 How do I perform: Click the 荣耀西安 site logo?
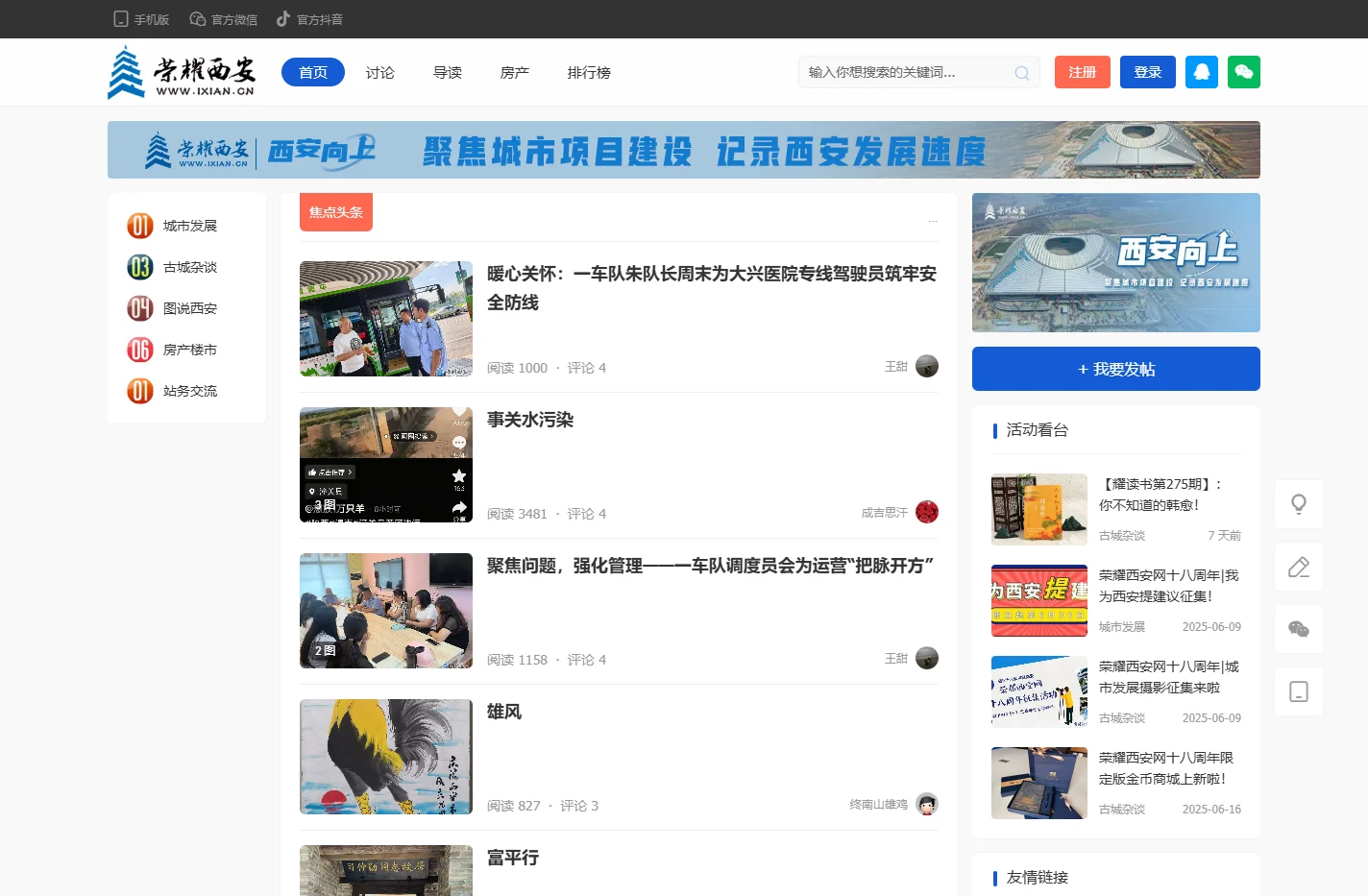182,72
